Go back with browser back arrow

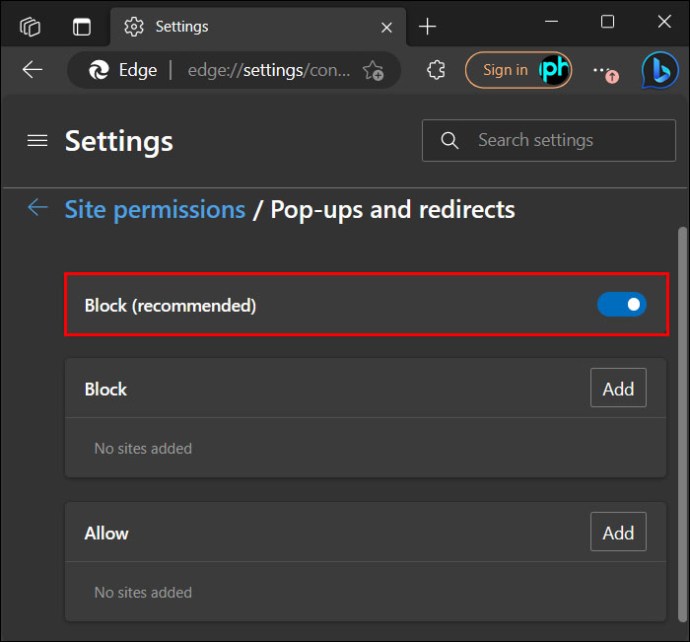32,70
